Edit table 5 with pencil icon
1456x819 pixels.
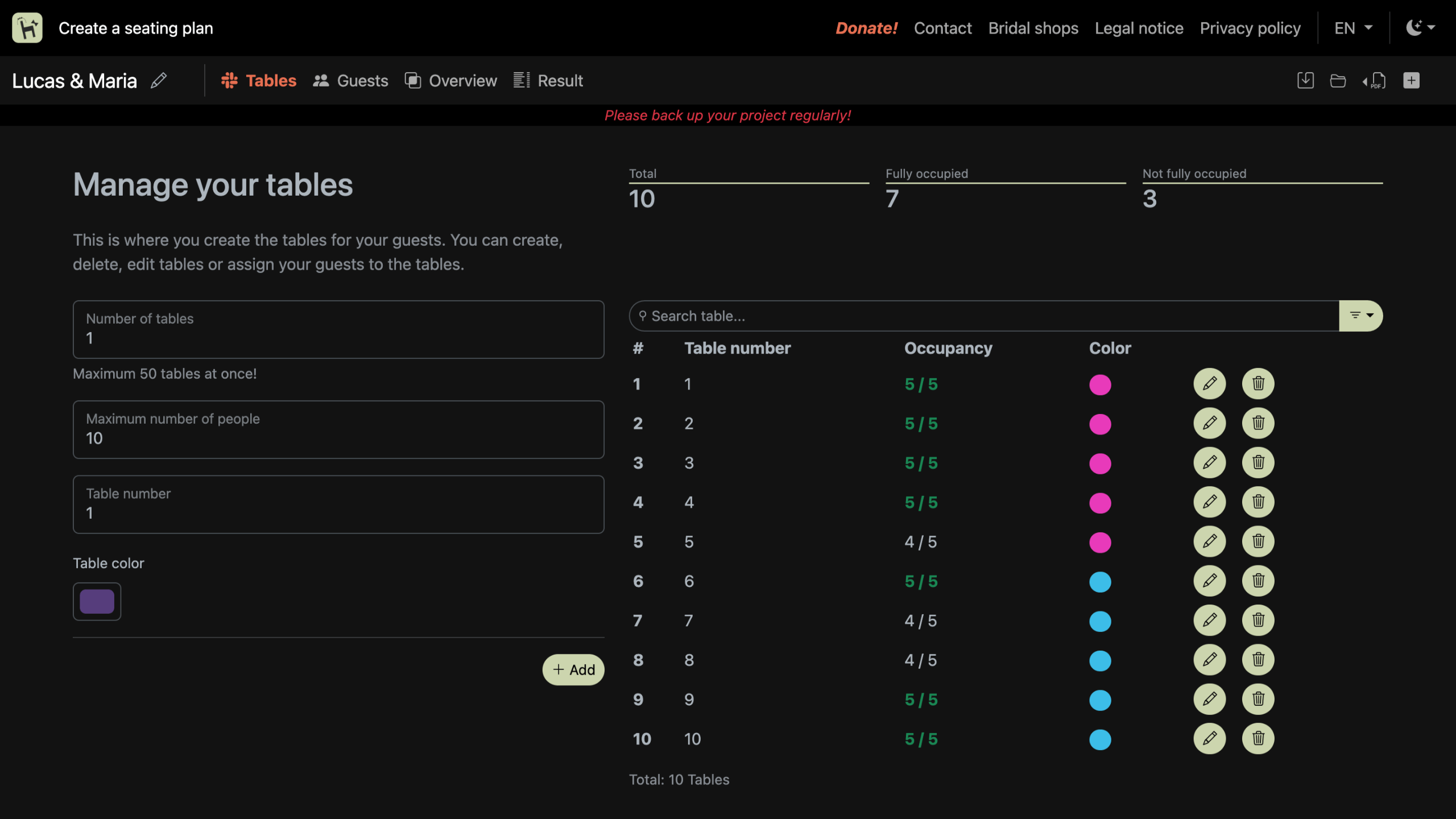coord(1210,541)
